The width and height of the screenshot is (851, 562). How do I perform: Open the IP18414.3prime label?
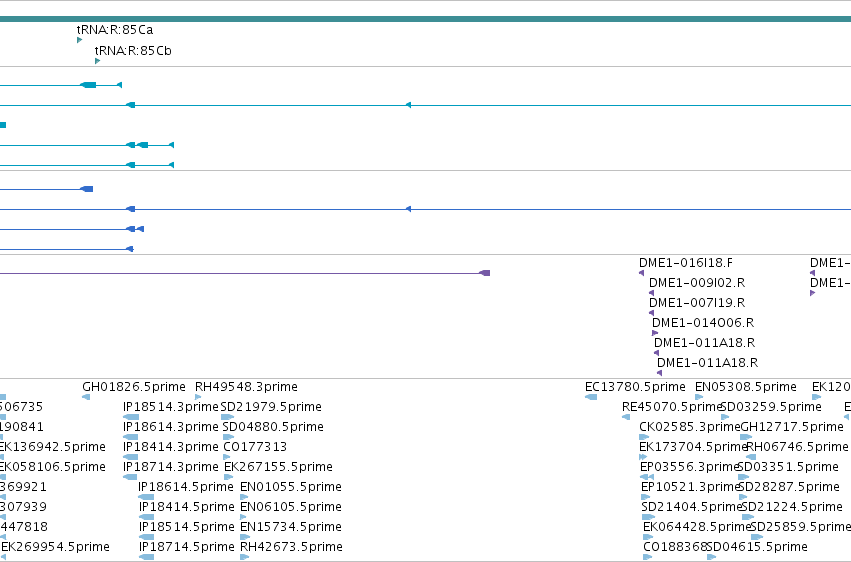170,447
